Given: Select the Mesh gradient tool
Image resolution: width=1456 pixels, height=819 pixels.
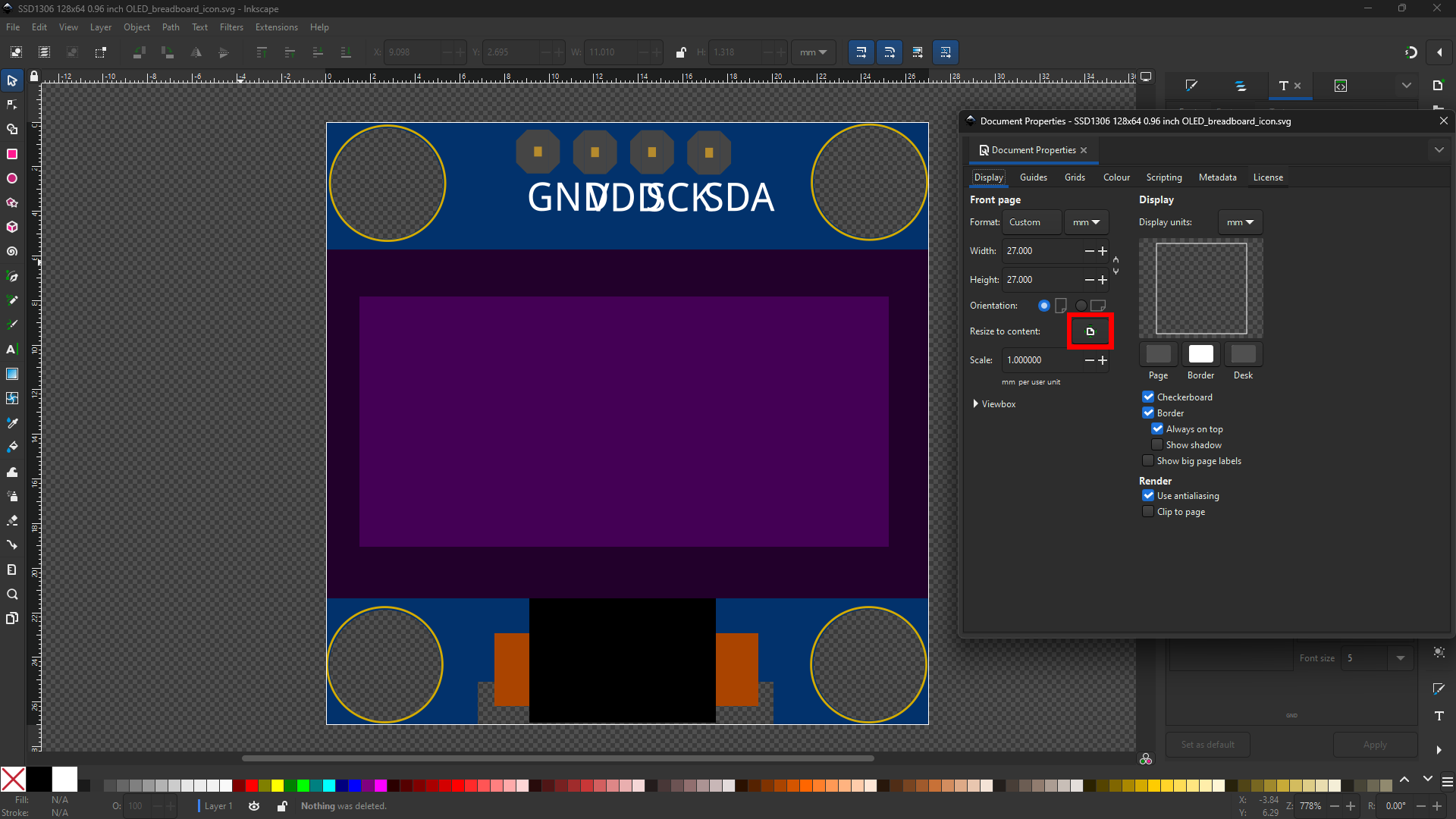Looking at the screenshot, I should (x=12, y=398).
